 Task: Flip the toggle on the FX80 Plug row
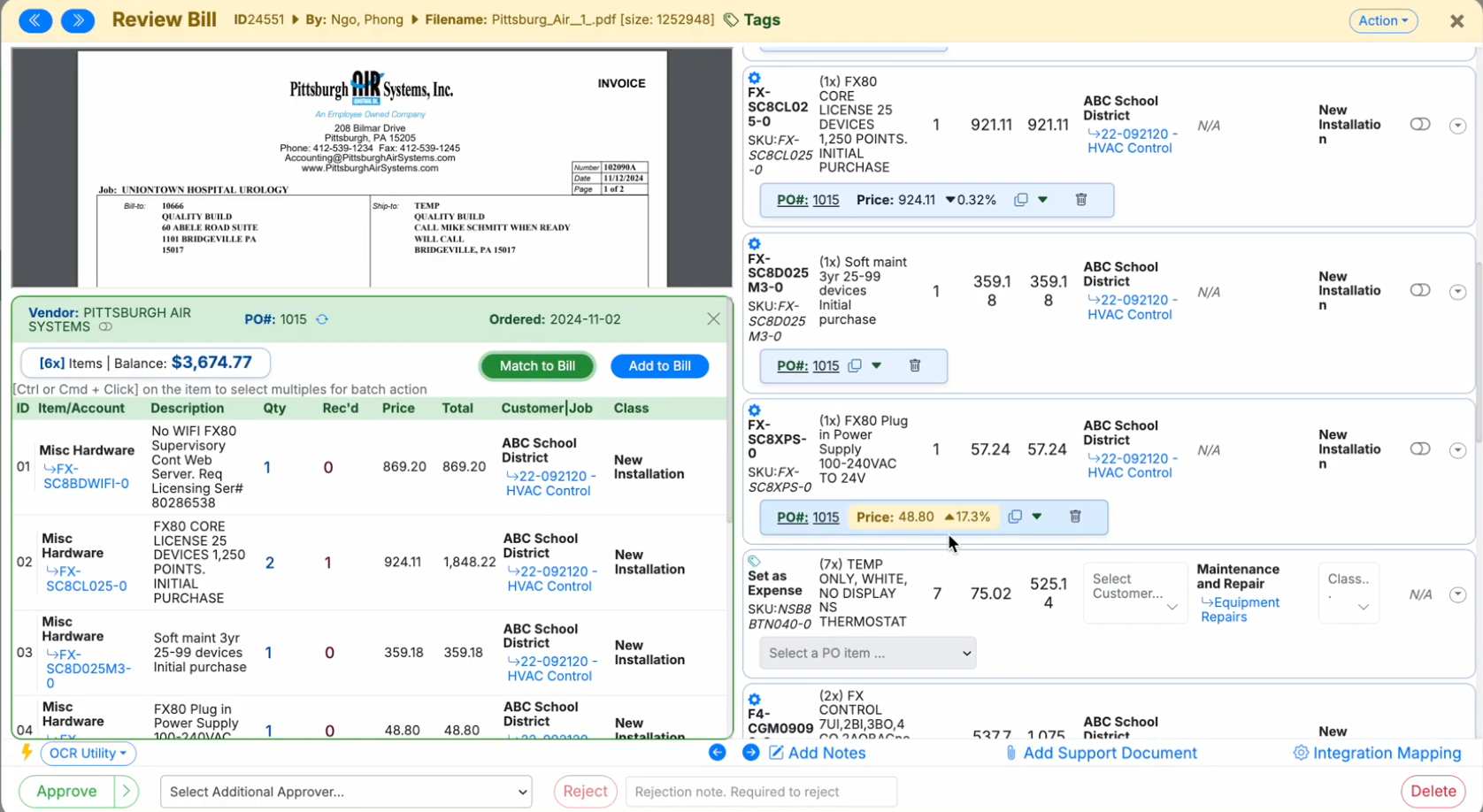(x=1421, y=449)
